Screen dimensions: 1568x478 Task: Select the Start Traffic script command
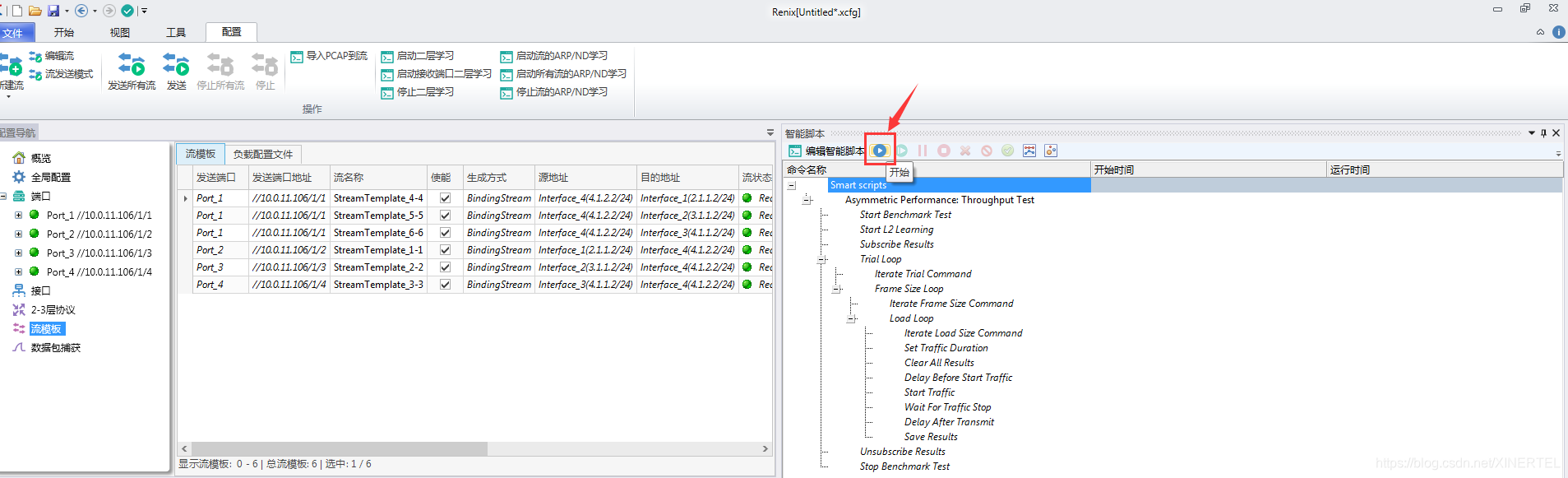[929, 392]
